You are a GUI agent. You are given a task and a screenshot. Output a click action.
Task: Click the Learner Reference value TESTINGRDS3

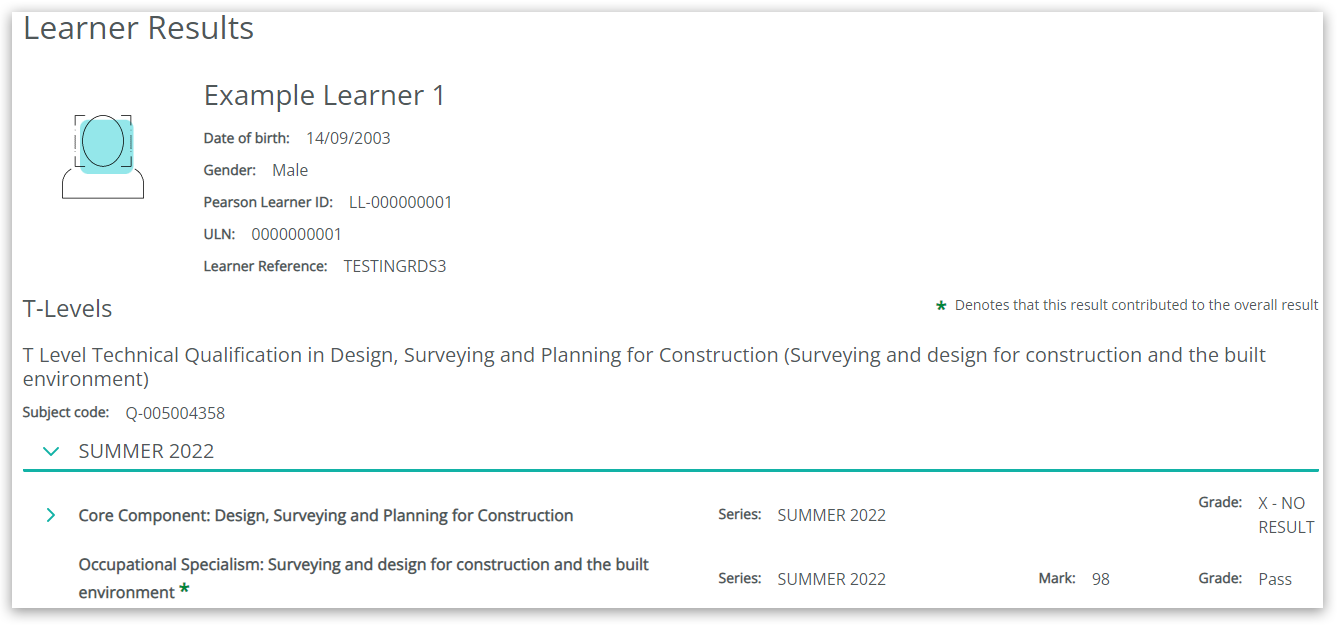coord(394,266)
